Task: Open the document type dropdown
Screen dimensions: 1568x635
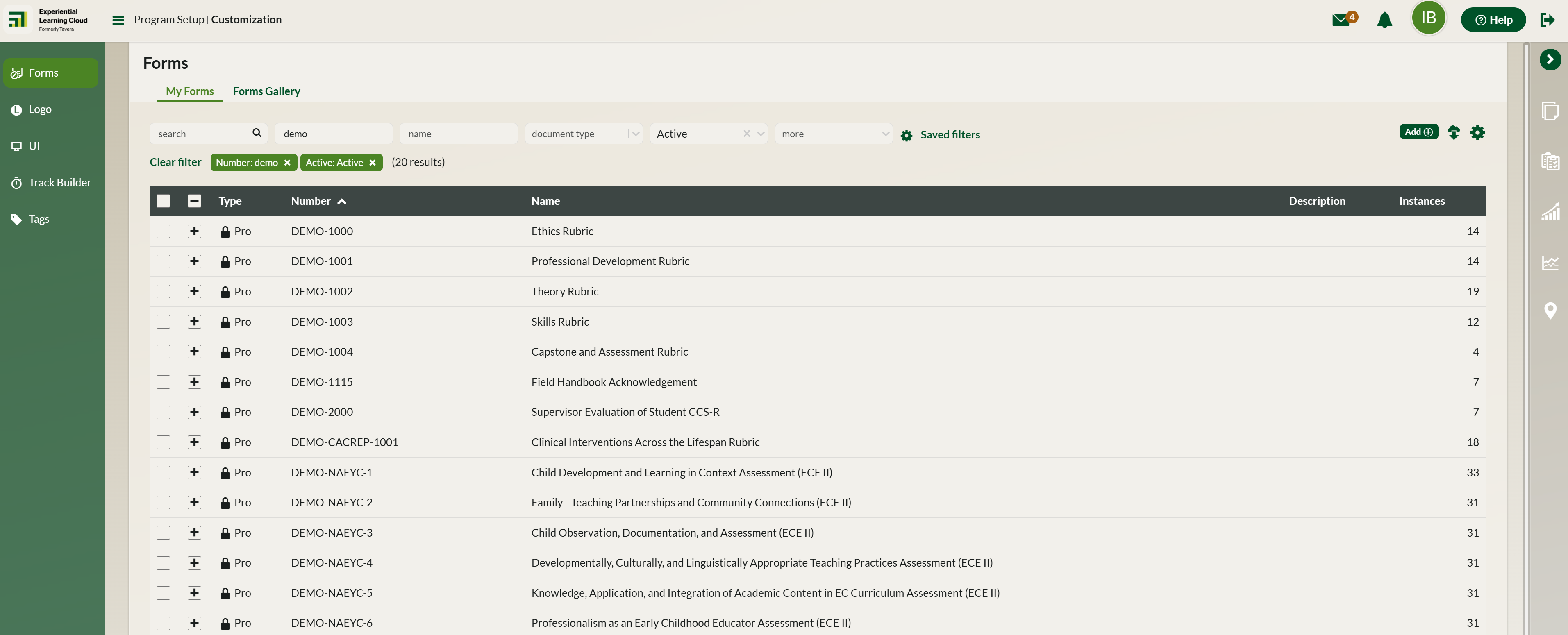Action: pyautogui.click(x=583, y=134)
